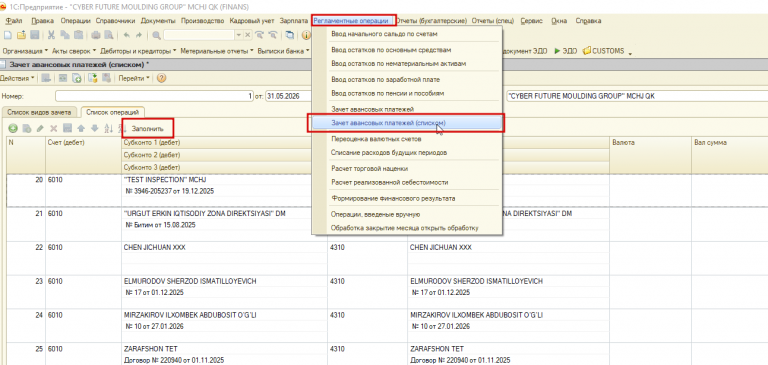The image size is (768, 365).
Task: Switch to Список операций tab
Action: [x=113, y=112]
